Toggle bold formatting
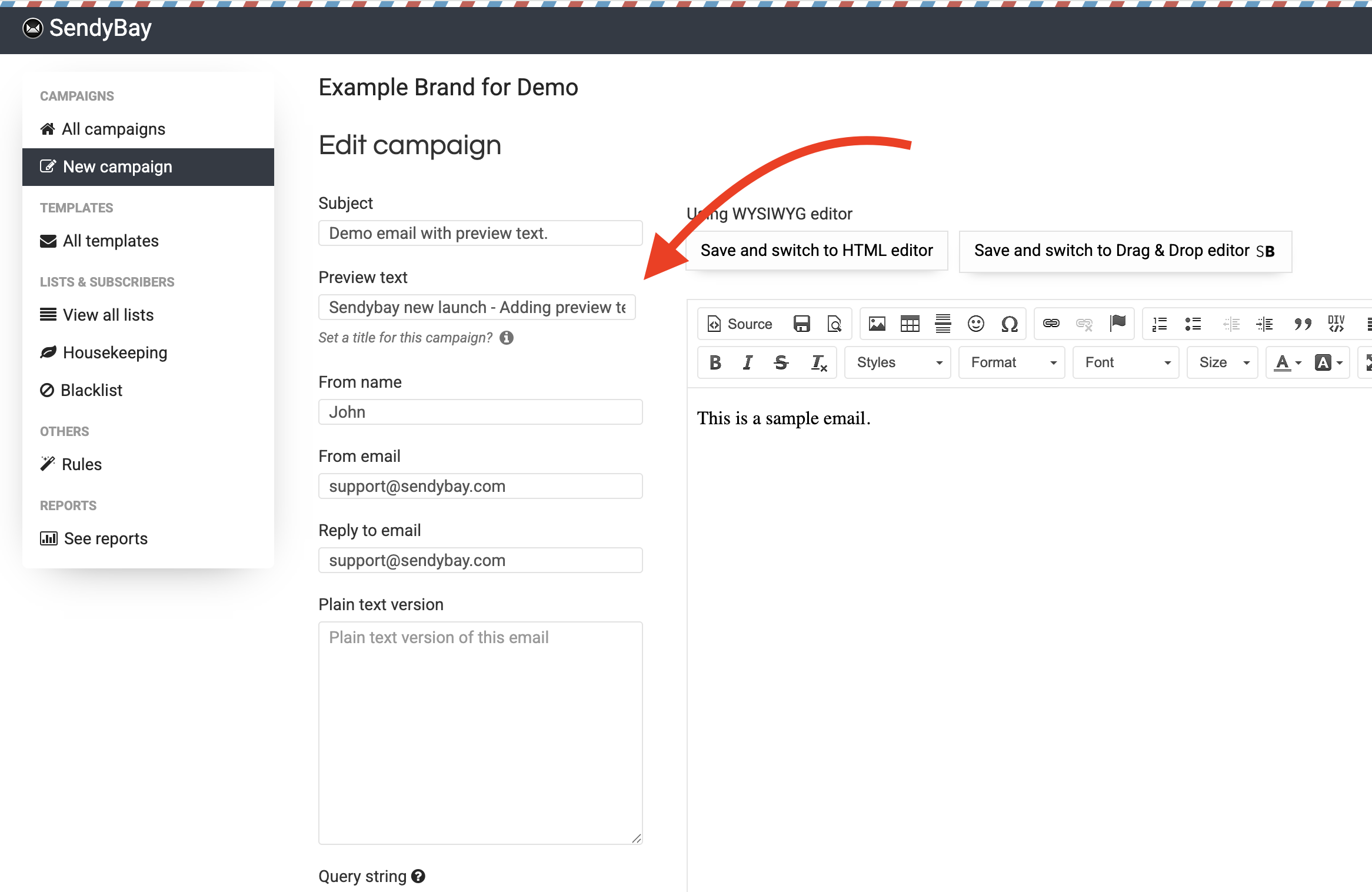This screenshot has width=1372, height=892. pos(715,362)
